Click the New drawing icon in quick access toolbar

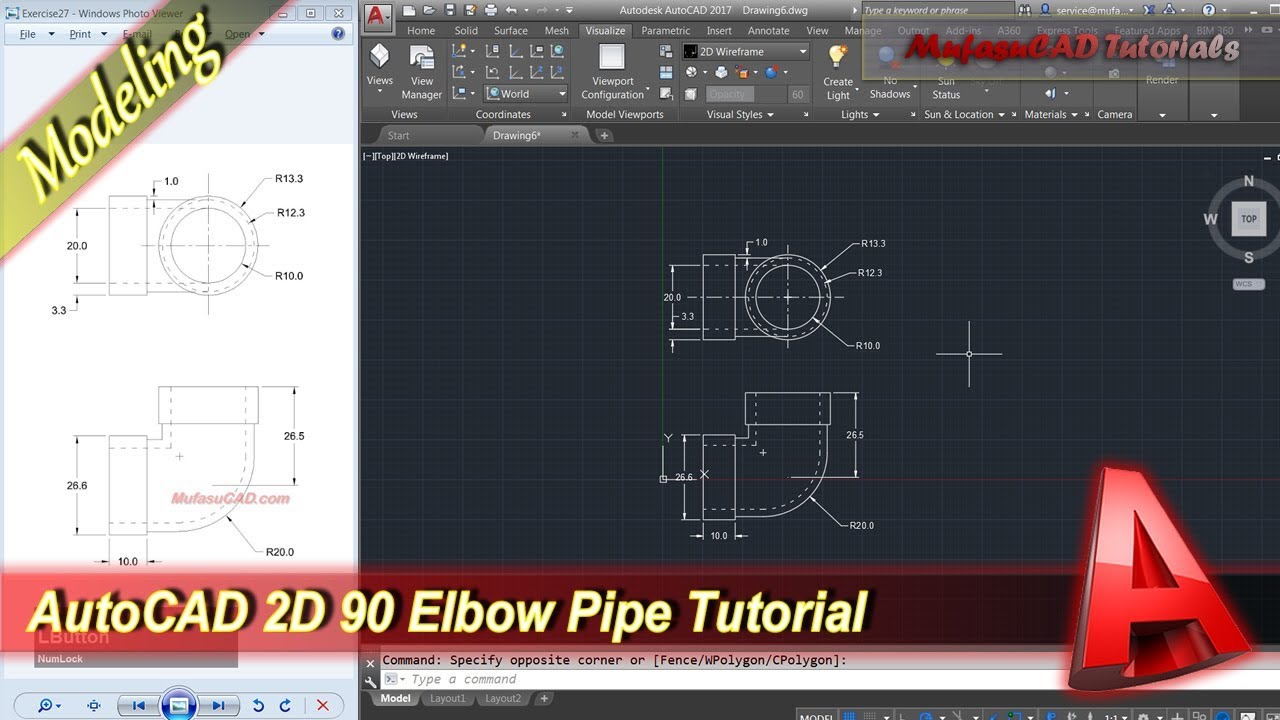click(410, 10)
